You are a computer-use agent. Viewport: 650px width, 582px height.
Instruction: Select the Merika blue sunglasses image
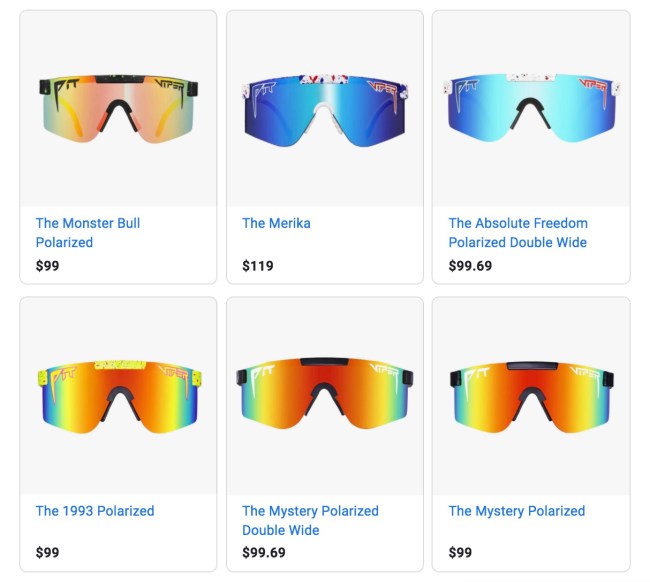click(x=325, y=111)
